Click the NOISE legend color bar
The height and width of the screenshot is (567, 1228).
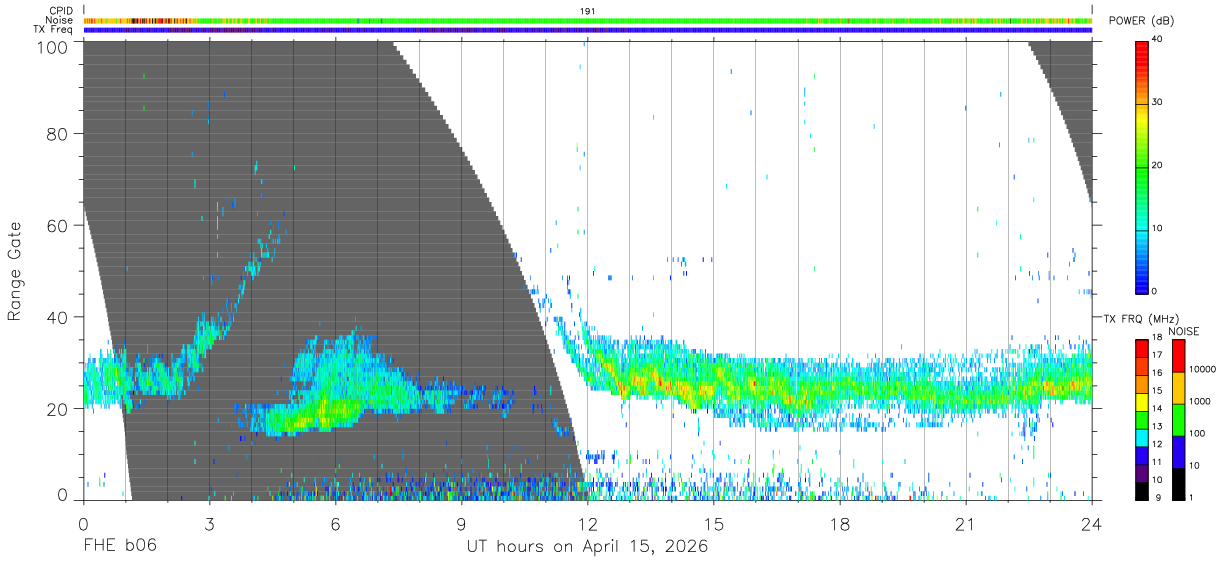coord(1177,419)
